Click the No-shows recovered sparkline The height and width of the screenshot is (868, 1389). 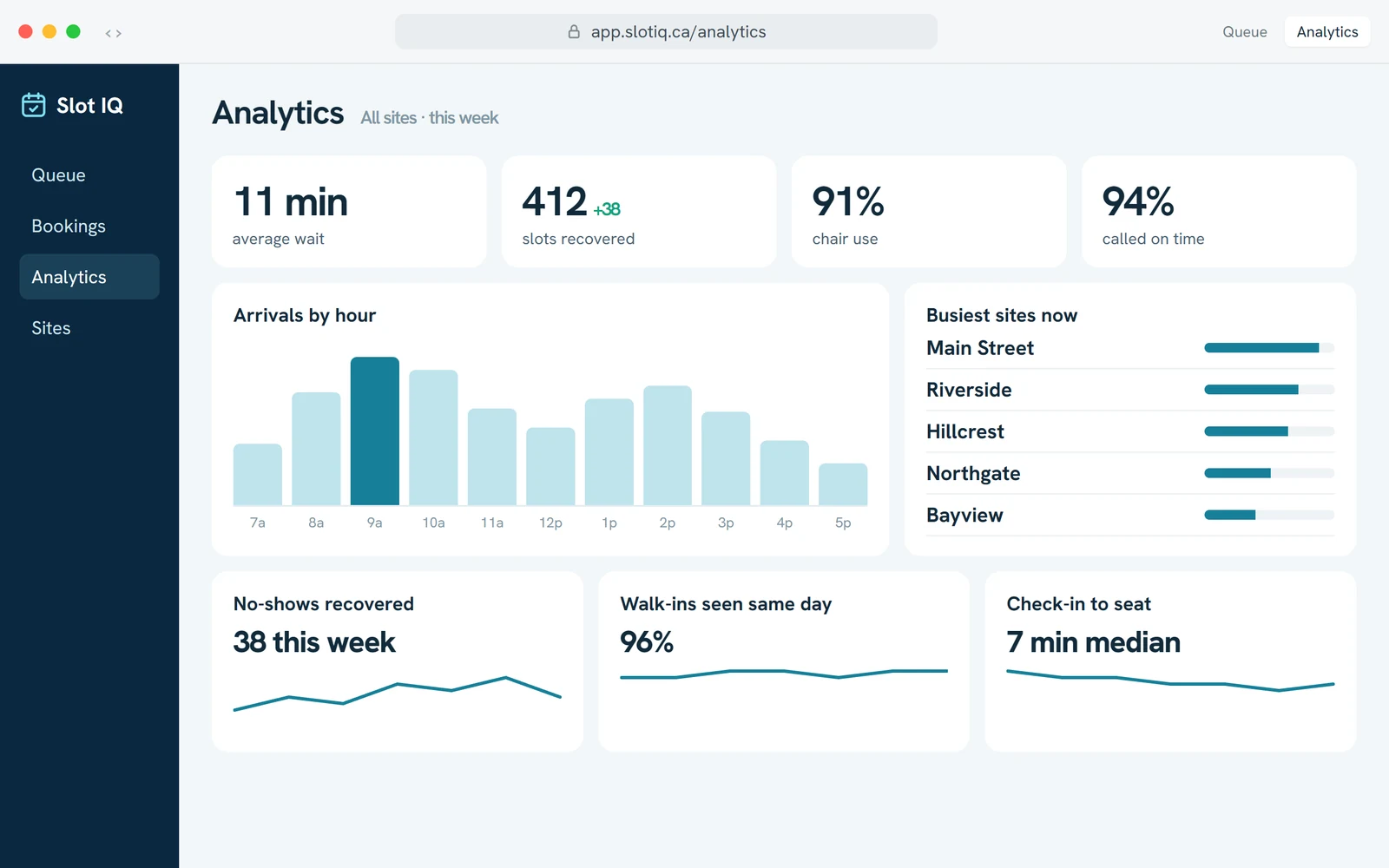point(398,694)
